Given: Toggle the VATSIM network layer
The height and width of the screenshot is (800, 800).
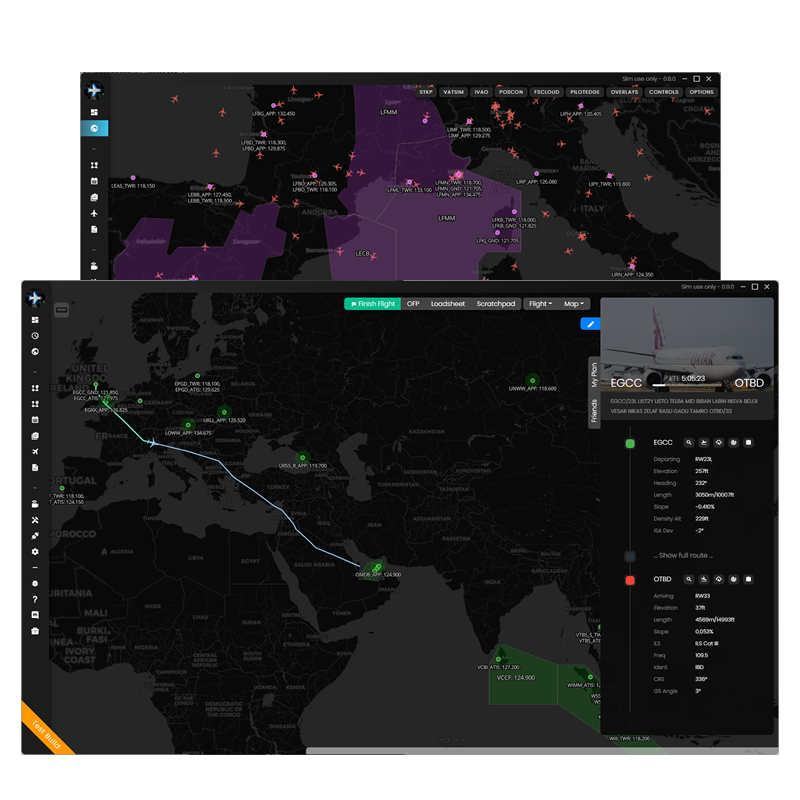Looking at the screenshot, I should [x=453, y=92].
